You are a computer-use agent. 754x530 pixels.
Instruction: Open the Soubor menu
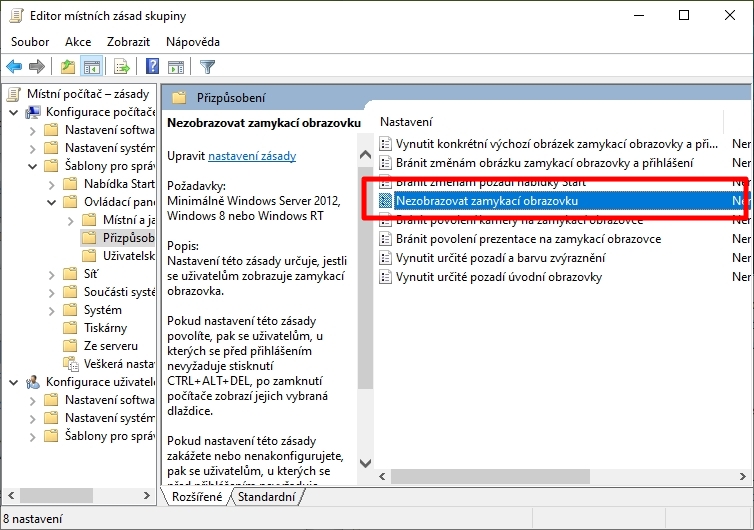point(30,42)
